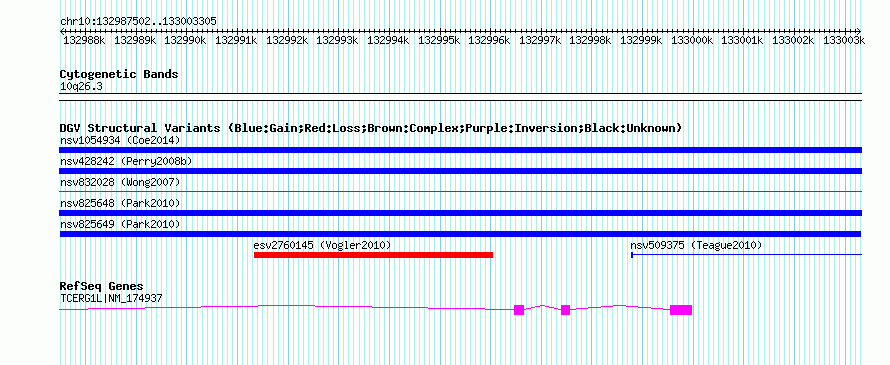Click the 132998k ruler tick label
Screen dimensions: 890x365
[x=590, y=40]
